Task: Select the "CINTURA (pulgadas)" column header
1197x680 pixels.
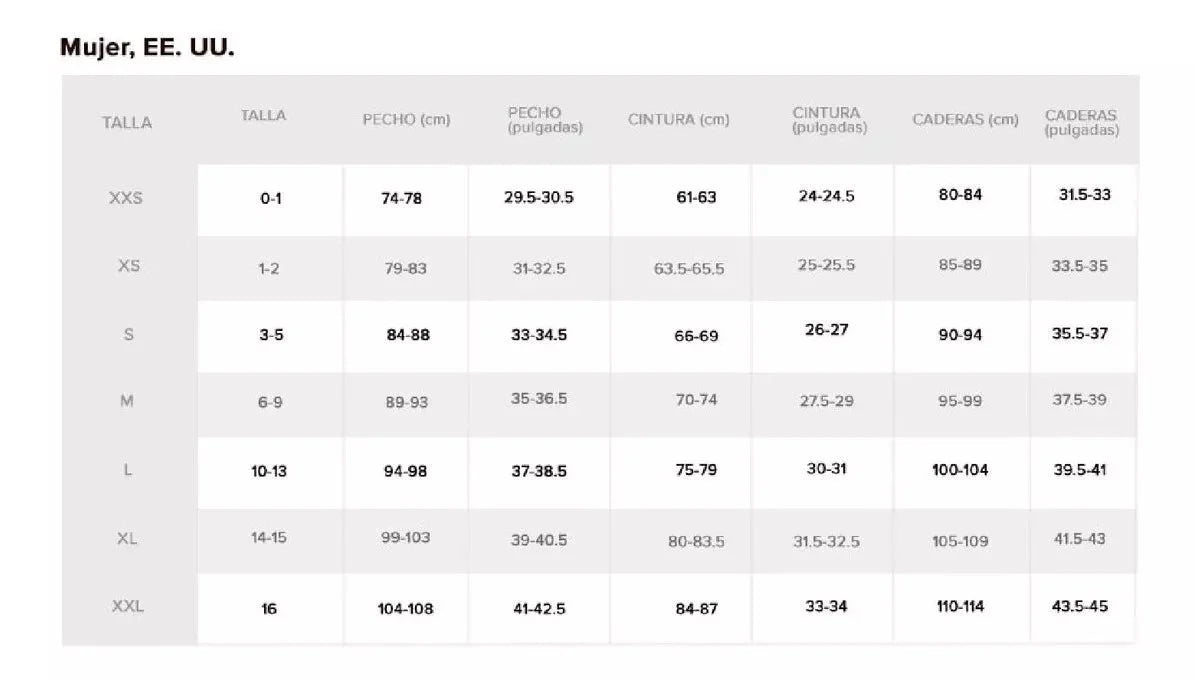Action: tap(829, 120)
